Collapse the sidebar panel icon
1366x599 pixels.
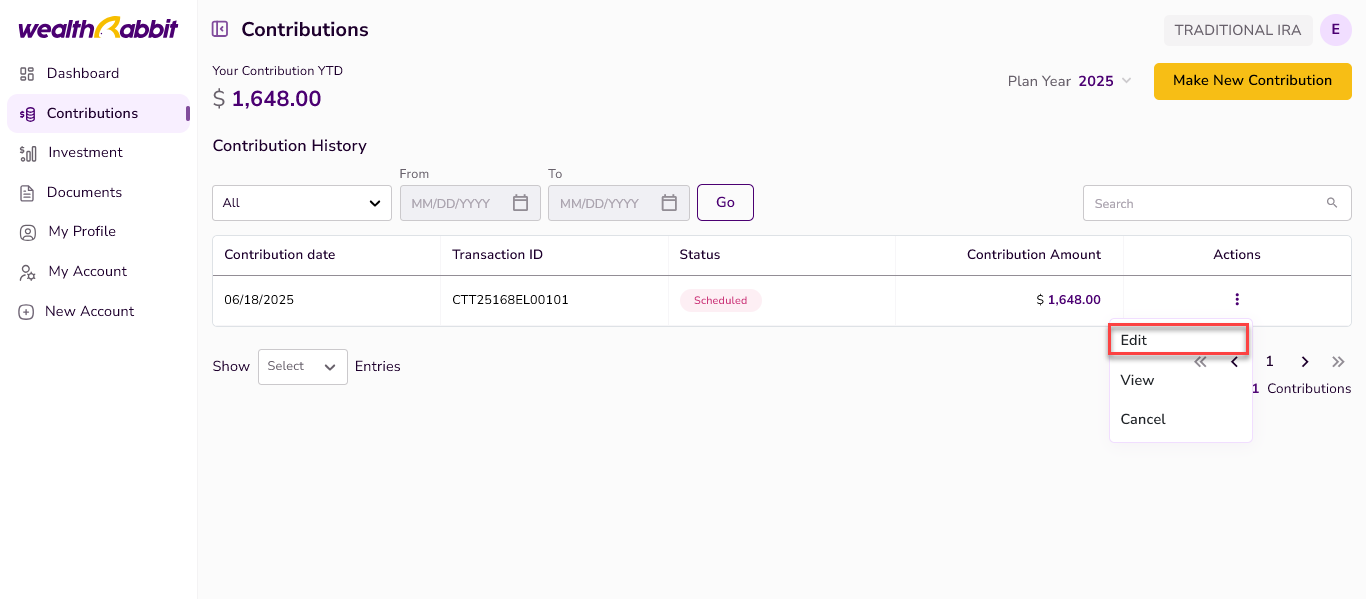(220, 29)
